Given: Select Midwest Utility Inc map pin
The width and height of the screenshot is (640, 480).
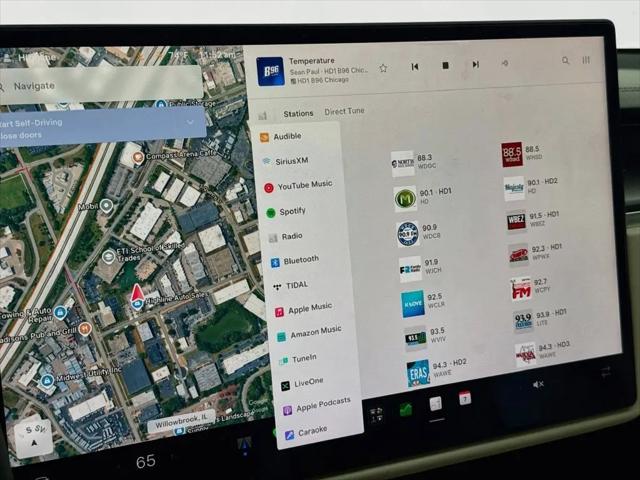Looking at the screenshot, I should tap(47, 381).
